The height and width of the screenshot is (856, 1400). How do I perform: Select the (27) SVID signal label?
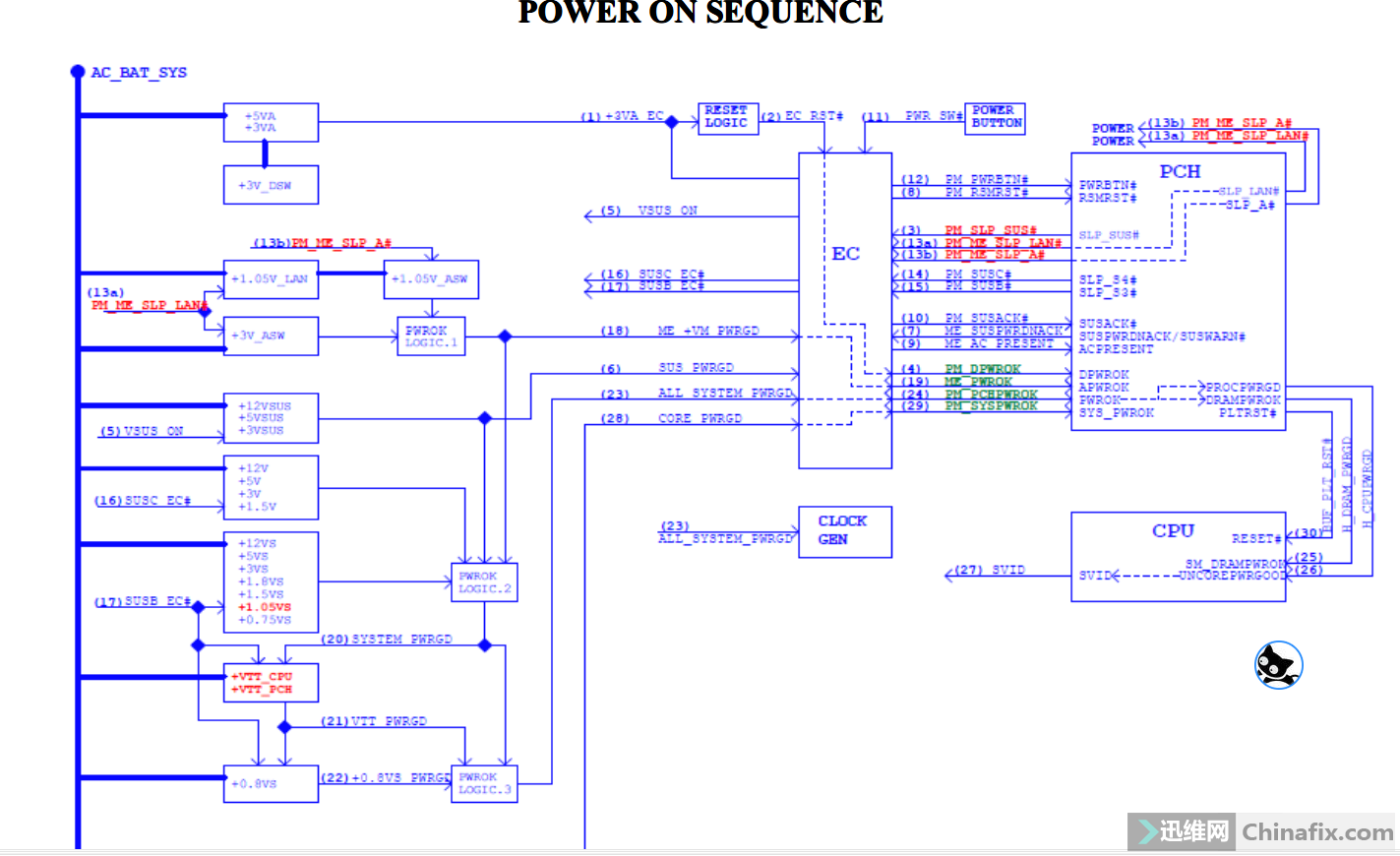990,570
